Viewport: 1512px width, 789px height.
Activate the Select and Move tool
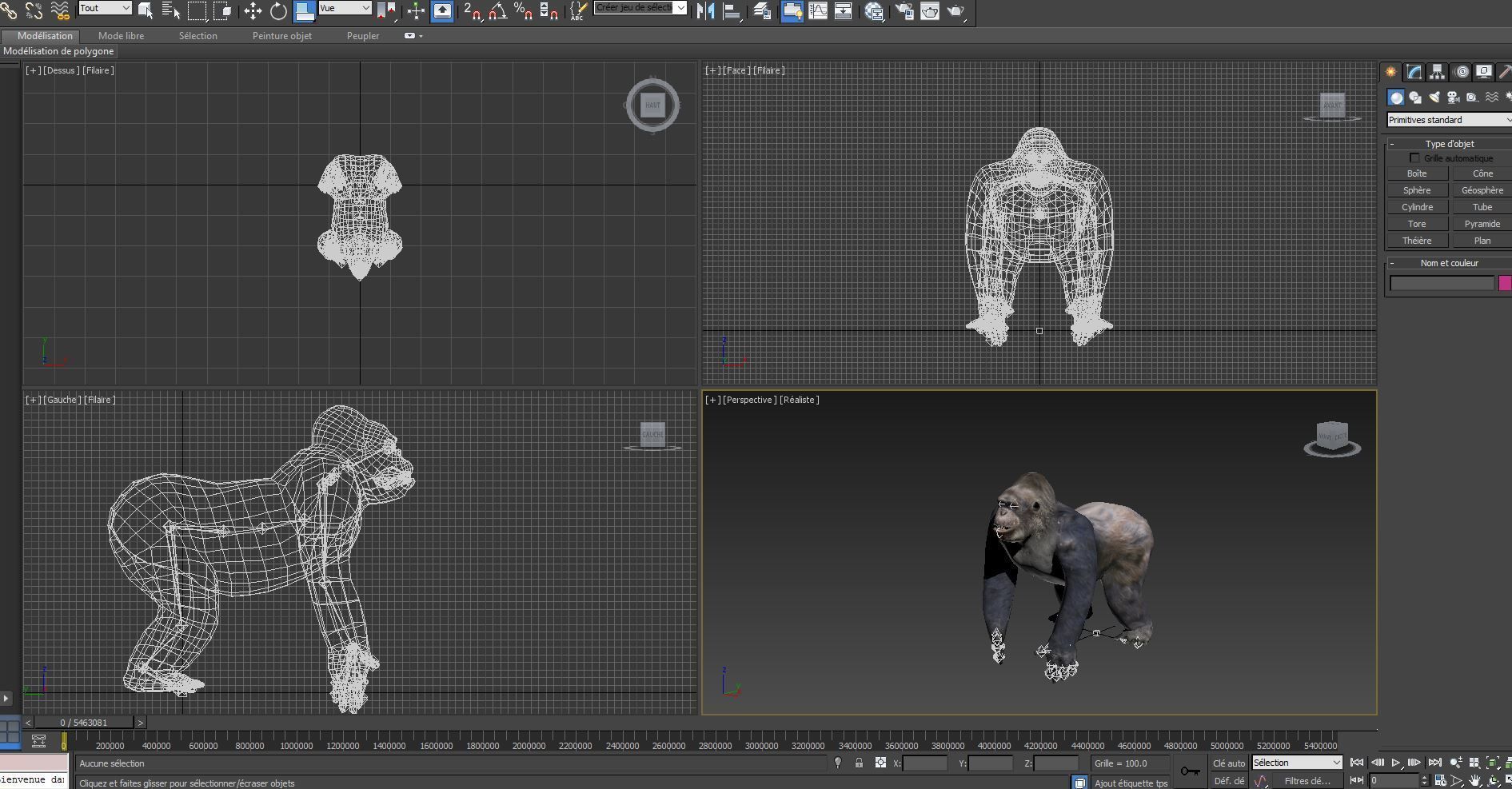(x=253, y=10)
